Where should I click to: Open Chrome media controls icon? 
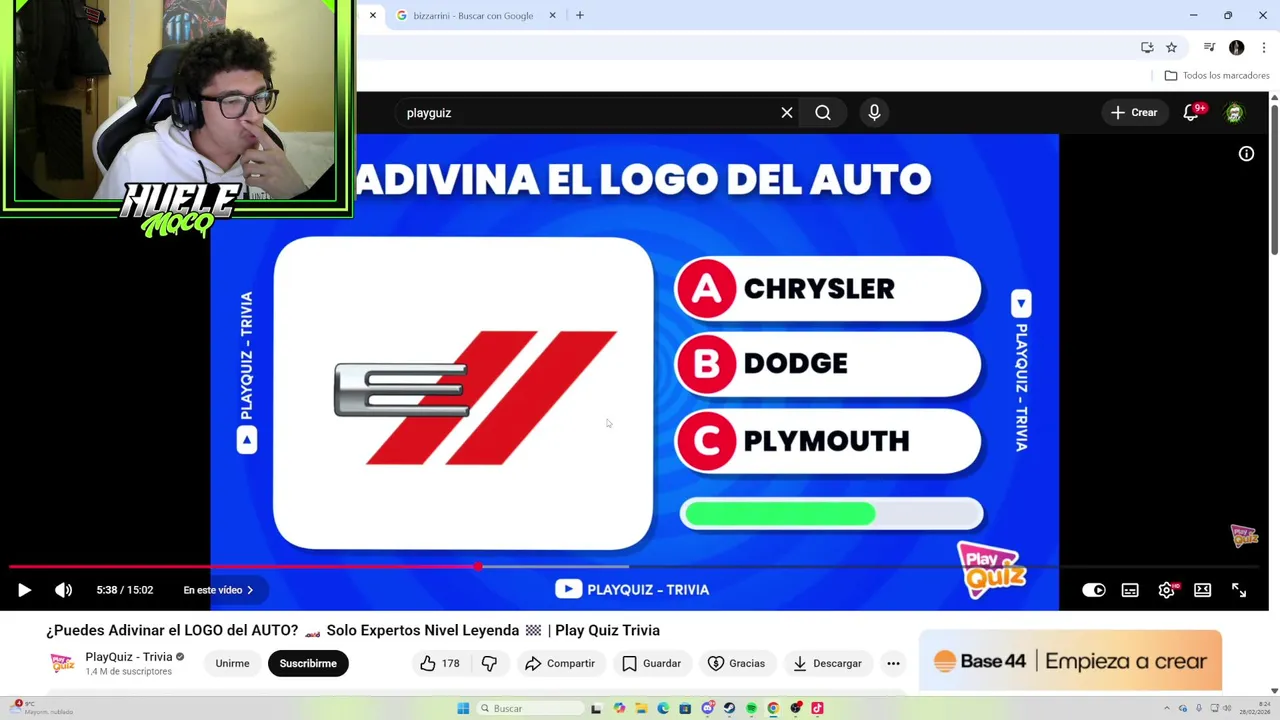1209,47
